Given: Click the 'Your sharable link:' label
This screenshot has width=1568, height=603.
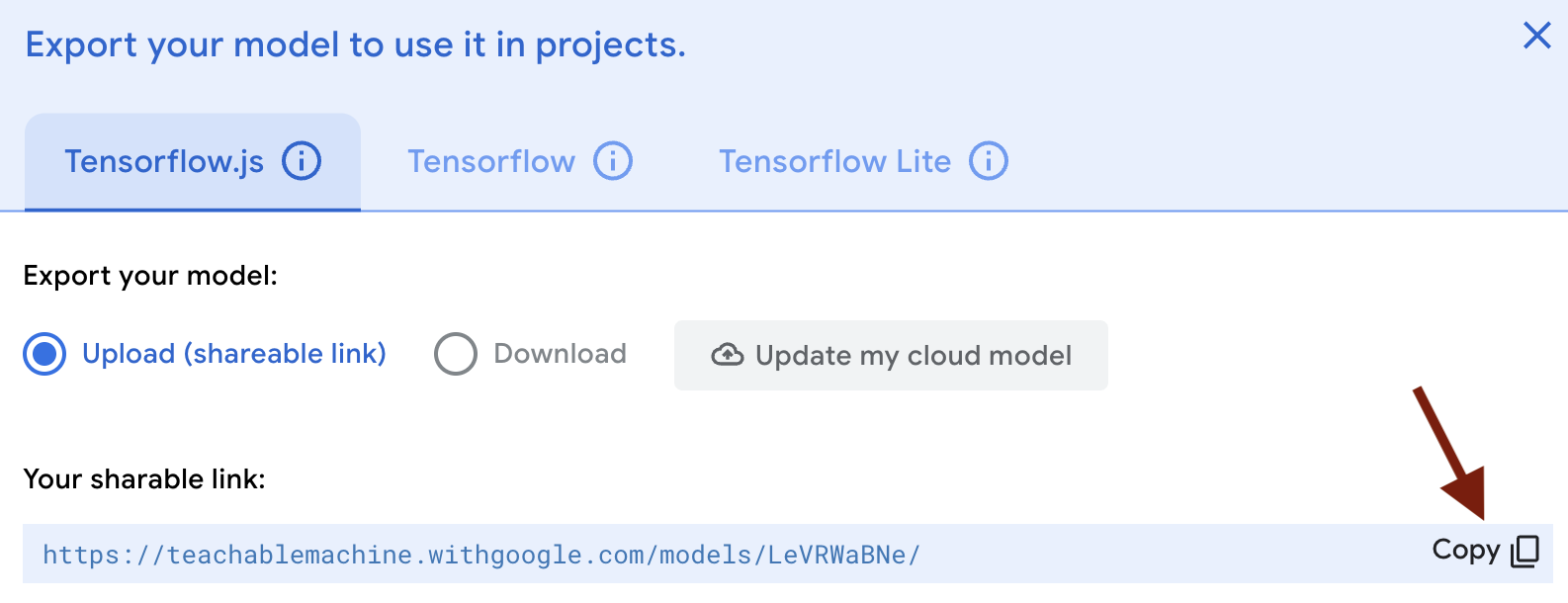Looking at the screenshot, I should pos(144,479).
